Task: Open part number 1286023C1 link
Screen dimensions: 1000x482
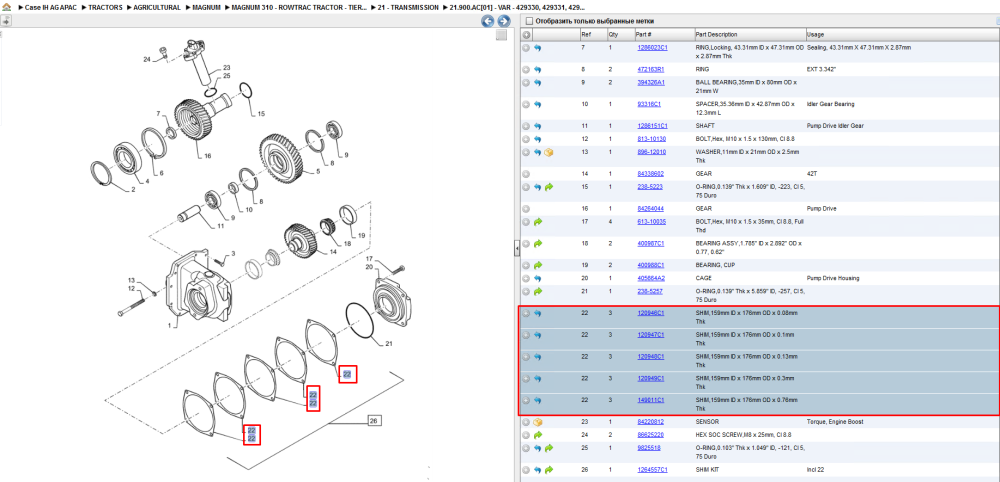Action: [652, 48]
